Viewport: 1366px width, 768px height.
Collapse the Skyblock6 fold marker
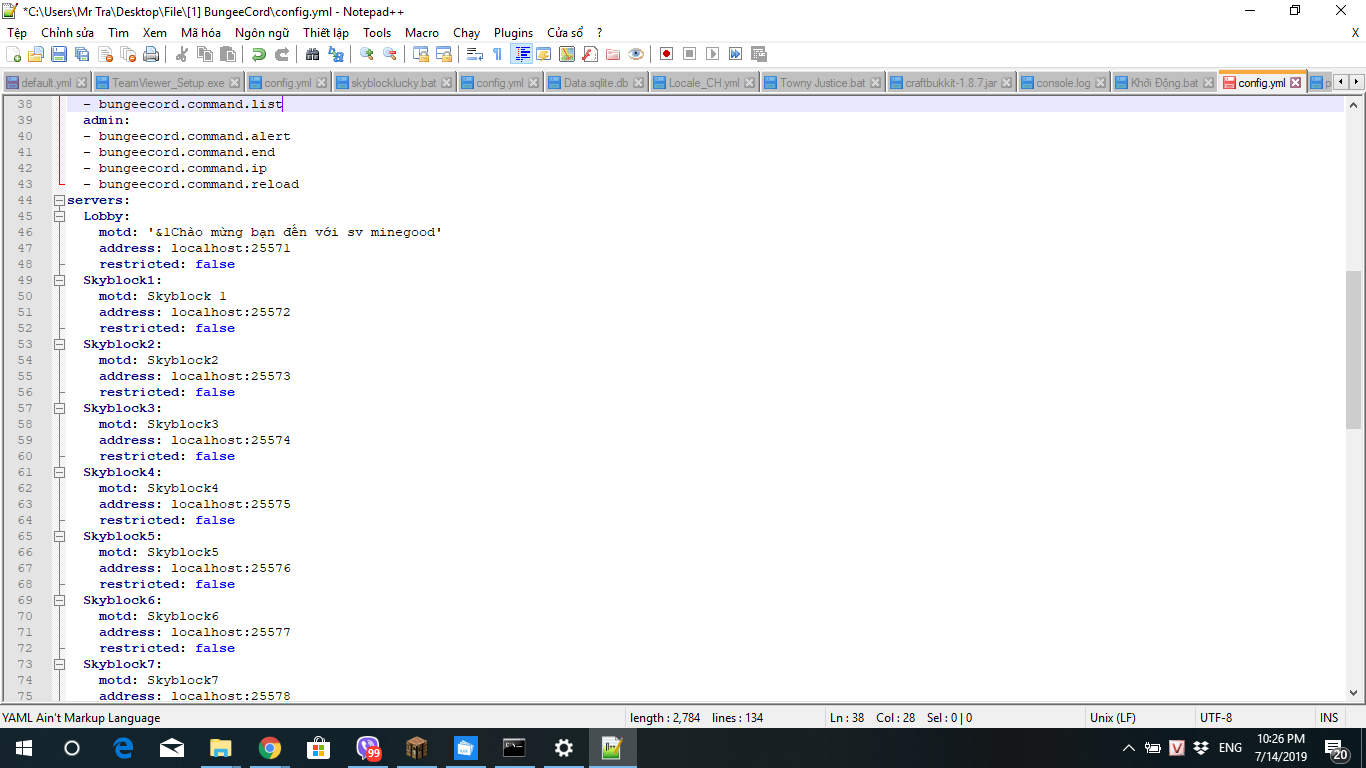(59, 600)
